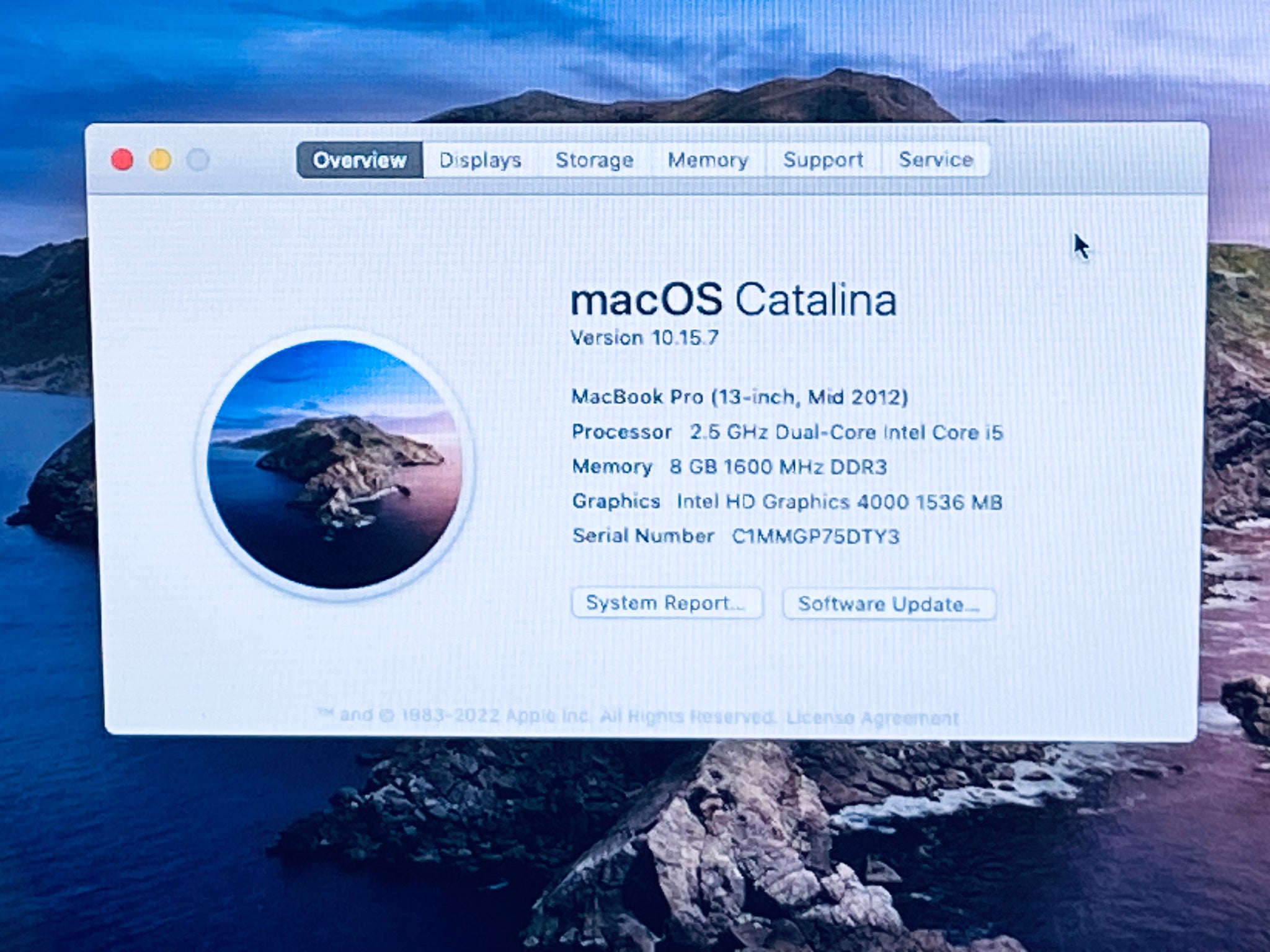Open the Storage tab

(x=594, y=160)
